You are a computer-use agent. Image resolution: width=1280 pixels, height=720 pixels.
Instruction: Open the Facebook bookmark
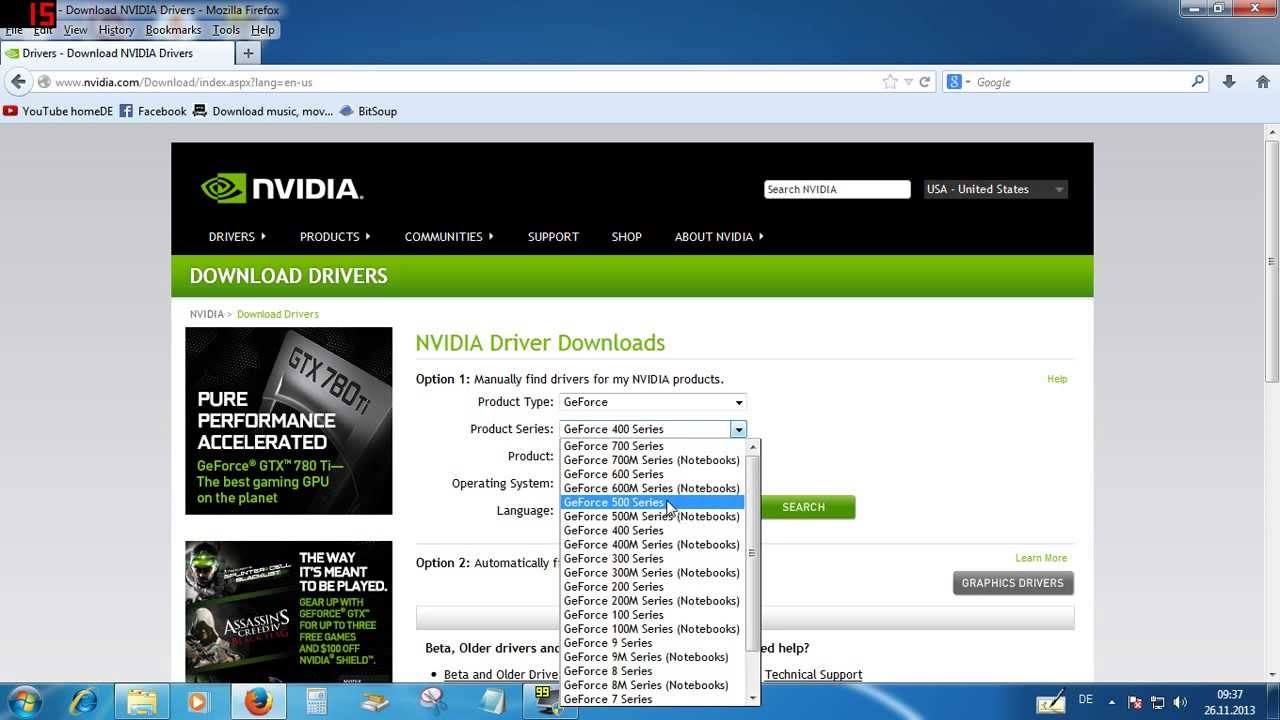tap(153, 111)
